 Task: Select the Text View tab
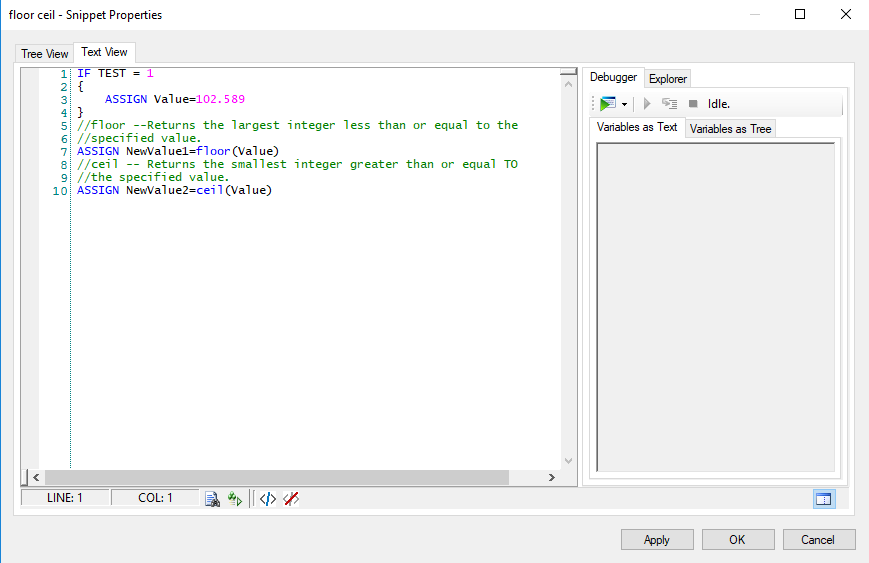(x=104, y=52)
